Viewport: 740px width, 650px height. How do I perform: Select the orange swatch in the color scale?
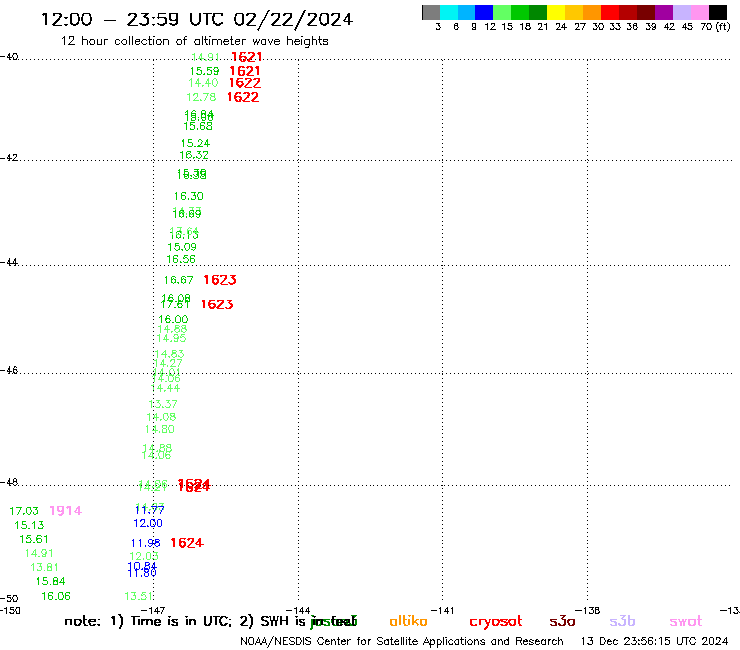coord(592,12)
